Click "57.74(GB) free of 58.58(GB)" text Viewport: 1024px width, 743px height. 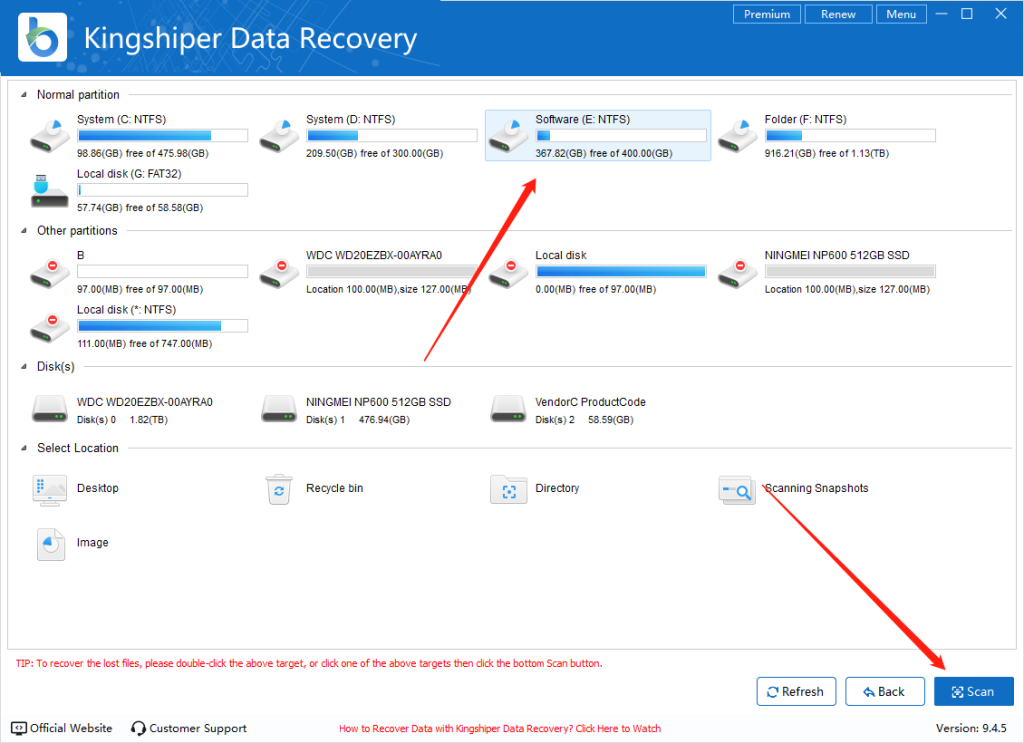140,208
